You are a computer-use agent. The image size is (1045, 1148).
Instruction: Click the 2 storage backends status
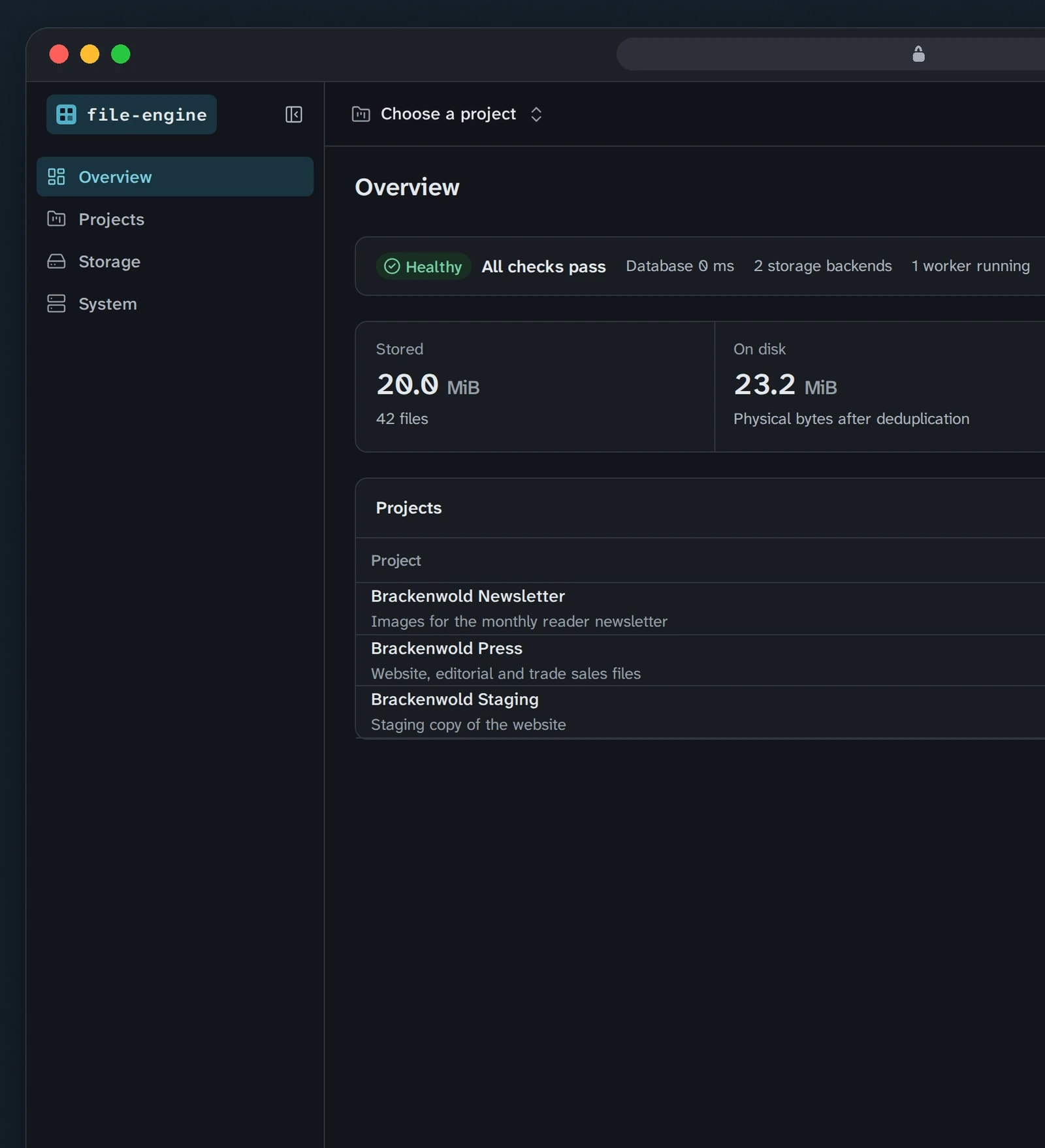pyautogui.click(x=823, y=266)
